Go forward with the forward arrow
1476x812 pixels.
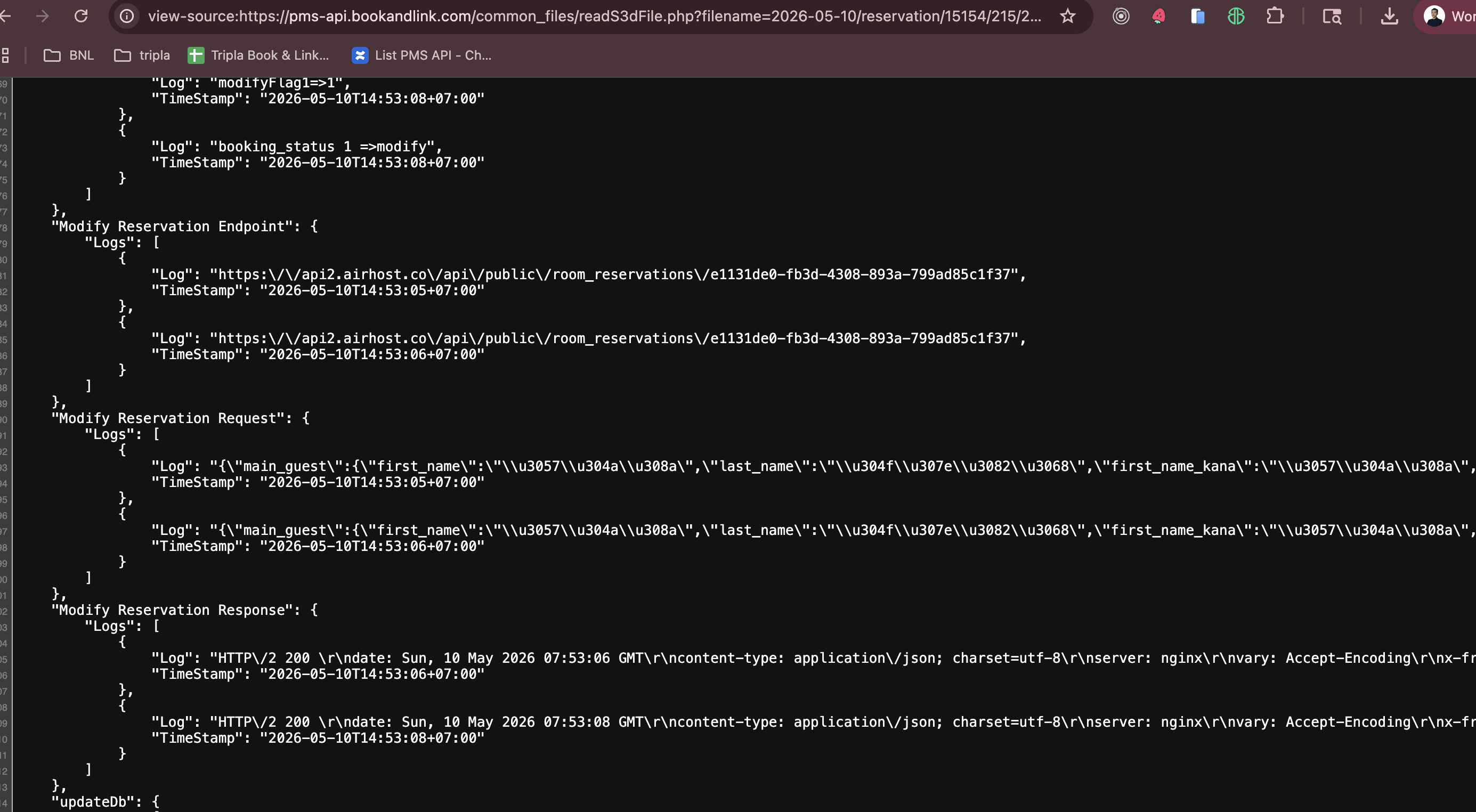(42, 16)
